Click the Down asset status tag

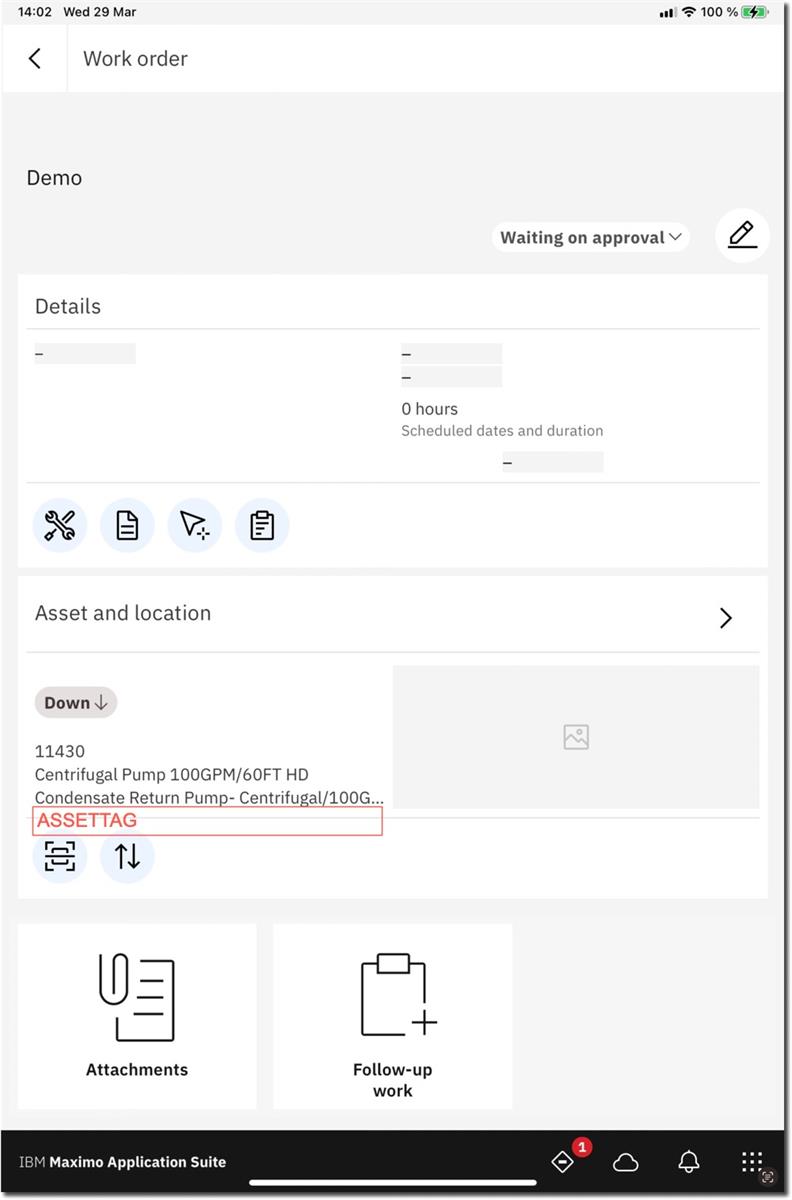tap(76, 703)
